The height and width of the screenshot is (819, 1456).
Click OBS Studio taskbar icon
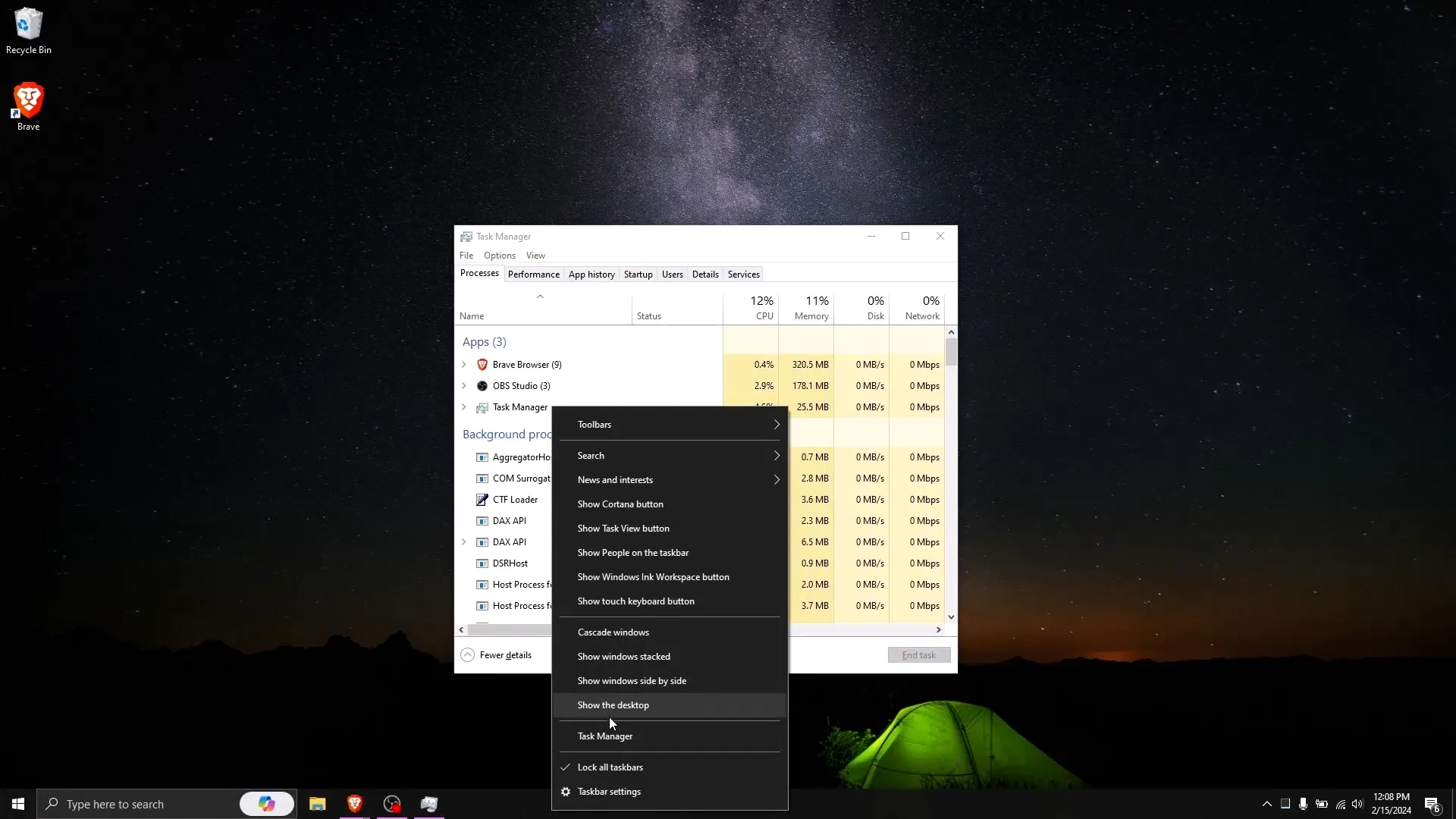pos(391,804)
